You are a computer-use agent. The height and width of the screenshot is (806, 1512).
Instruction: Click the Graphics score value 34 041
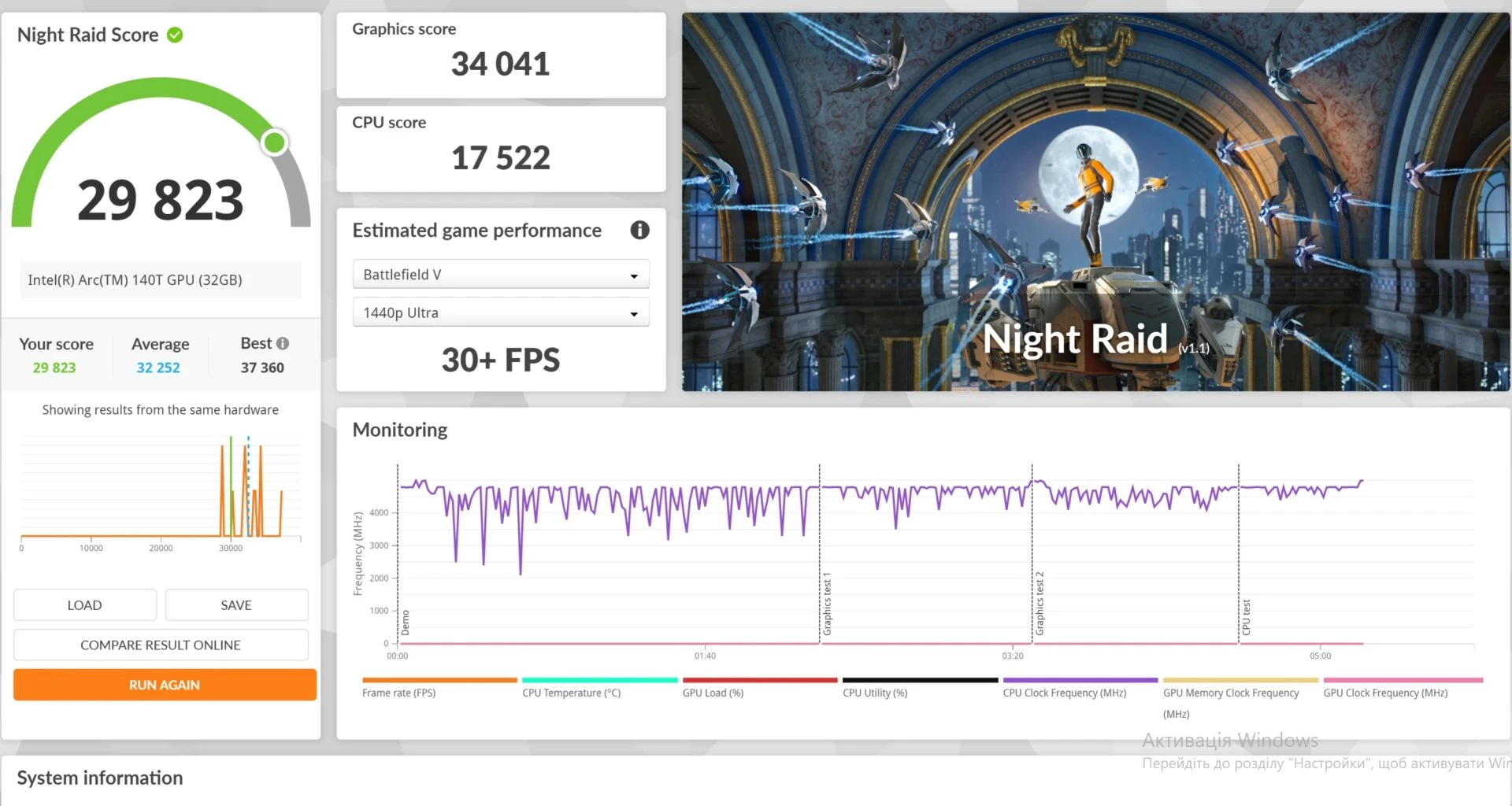[x=500, y=64]
